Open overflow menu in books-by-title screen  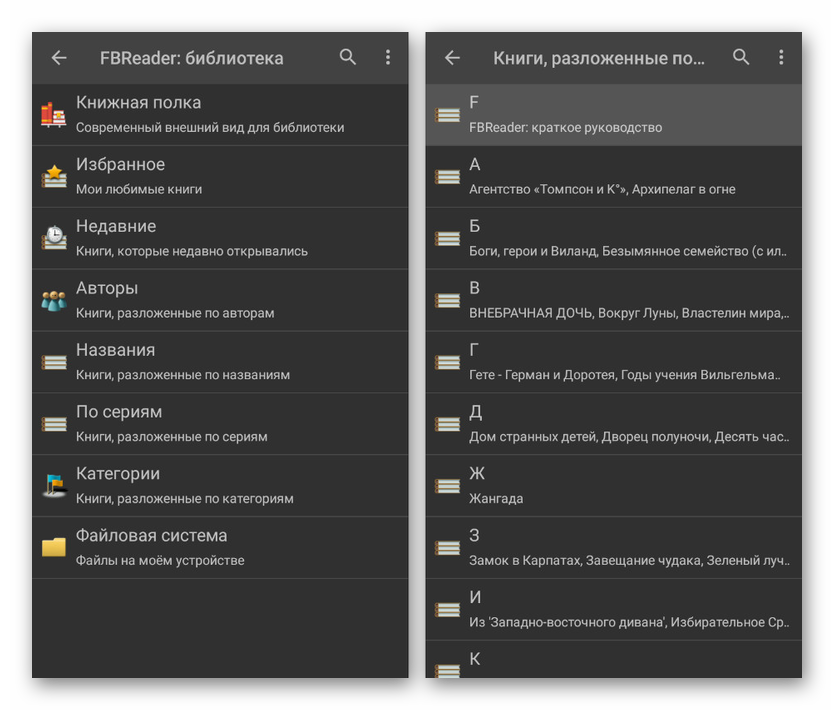pos(781,57)
